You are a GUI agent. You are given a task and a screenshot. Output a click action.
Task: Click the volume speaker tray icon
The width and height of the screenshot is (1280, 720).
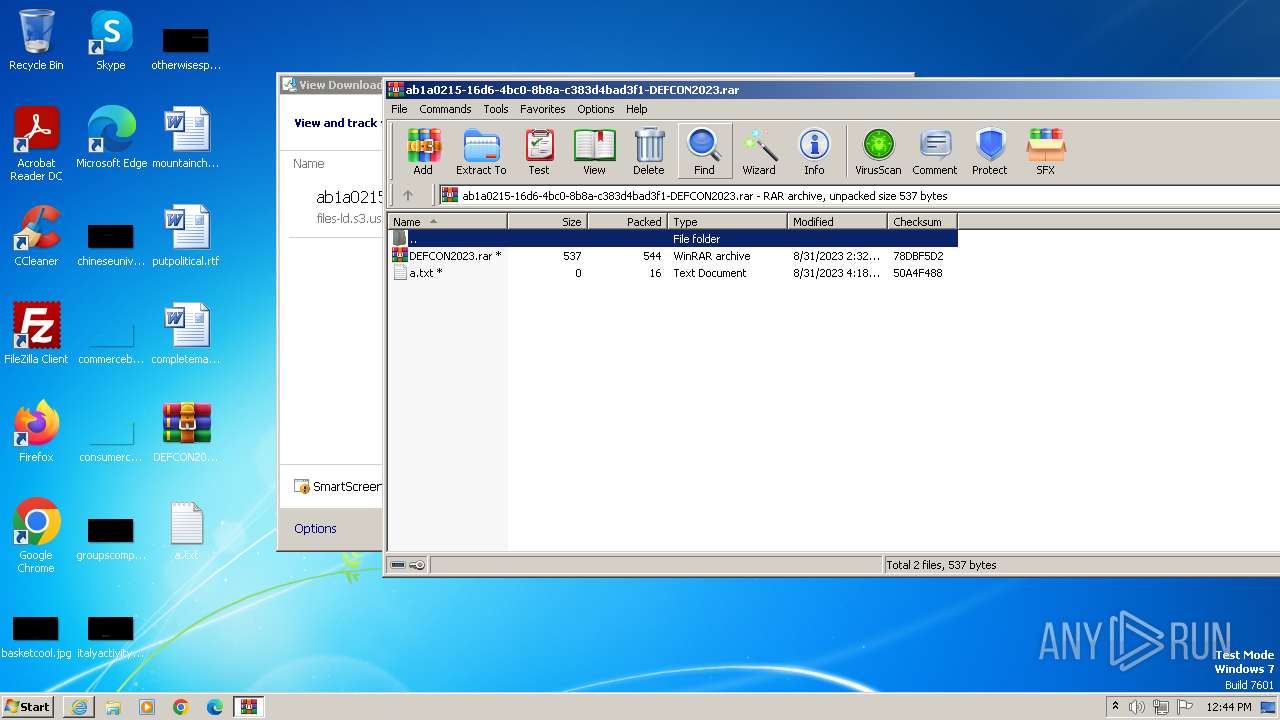click(x=1137, y=707)
